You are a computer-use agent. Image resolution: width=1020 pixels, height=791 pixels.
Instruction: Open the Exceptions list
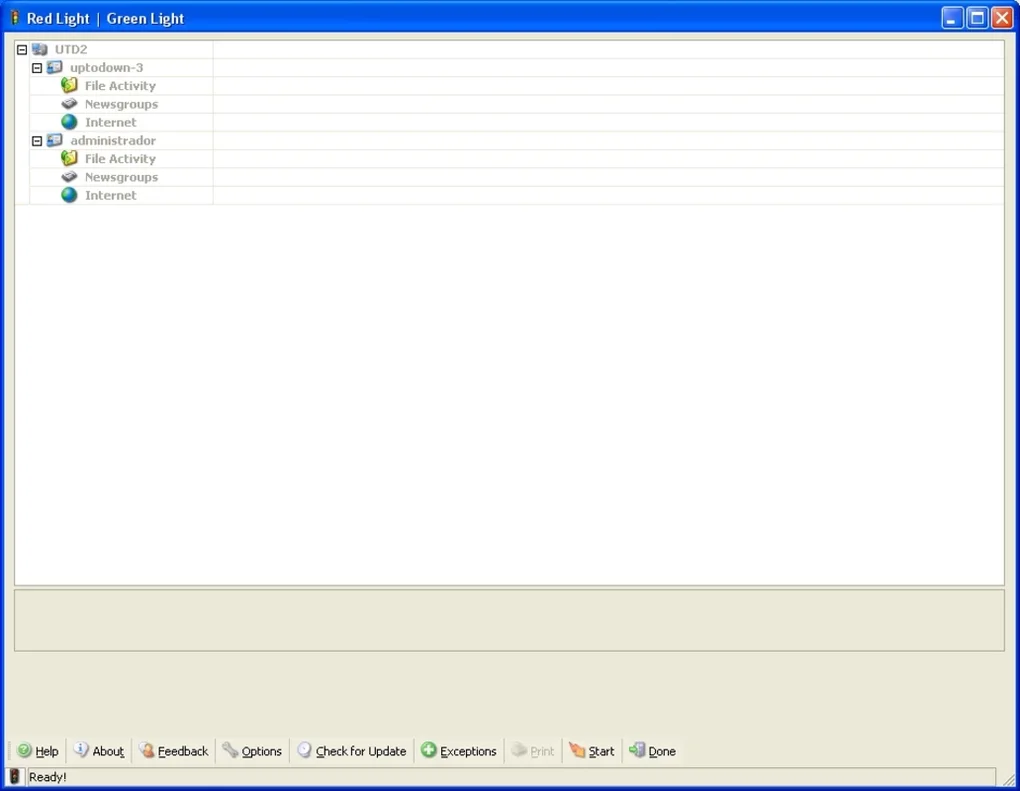(459, 751)
